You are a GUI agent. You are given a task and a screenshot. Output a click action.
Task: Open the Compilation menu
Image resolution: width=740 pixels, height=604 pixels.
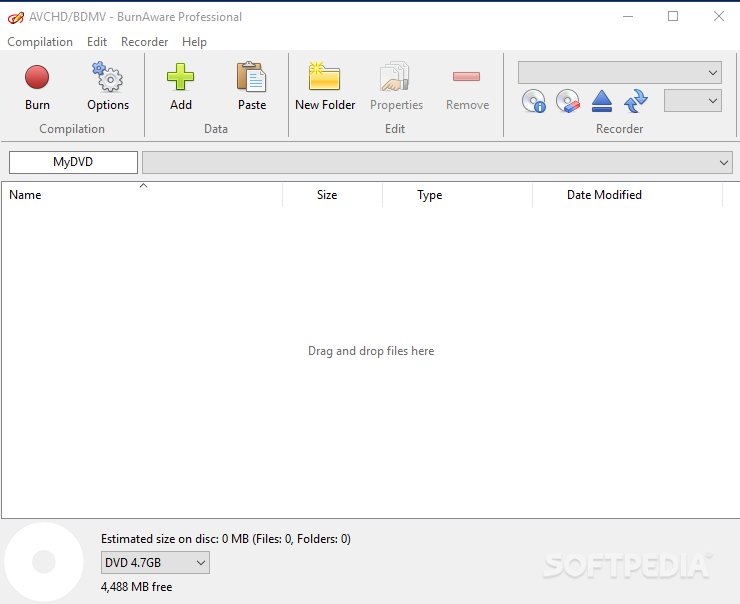(40, 42)
